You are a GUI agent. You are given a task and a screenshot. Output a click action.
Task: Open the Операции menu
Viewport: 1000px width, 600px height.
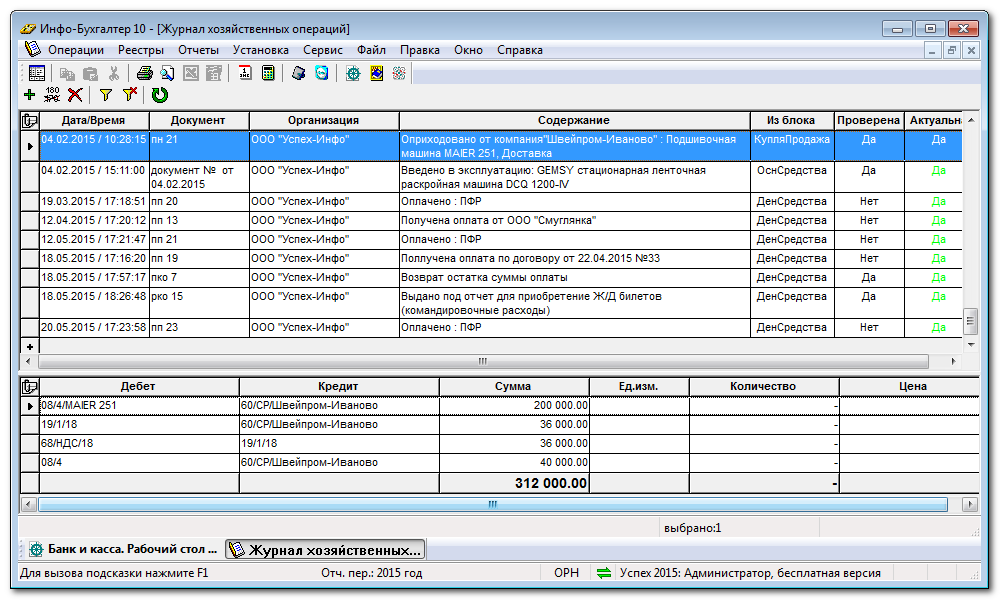pos(75,50)
